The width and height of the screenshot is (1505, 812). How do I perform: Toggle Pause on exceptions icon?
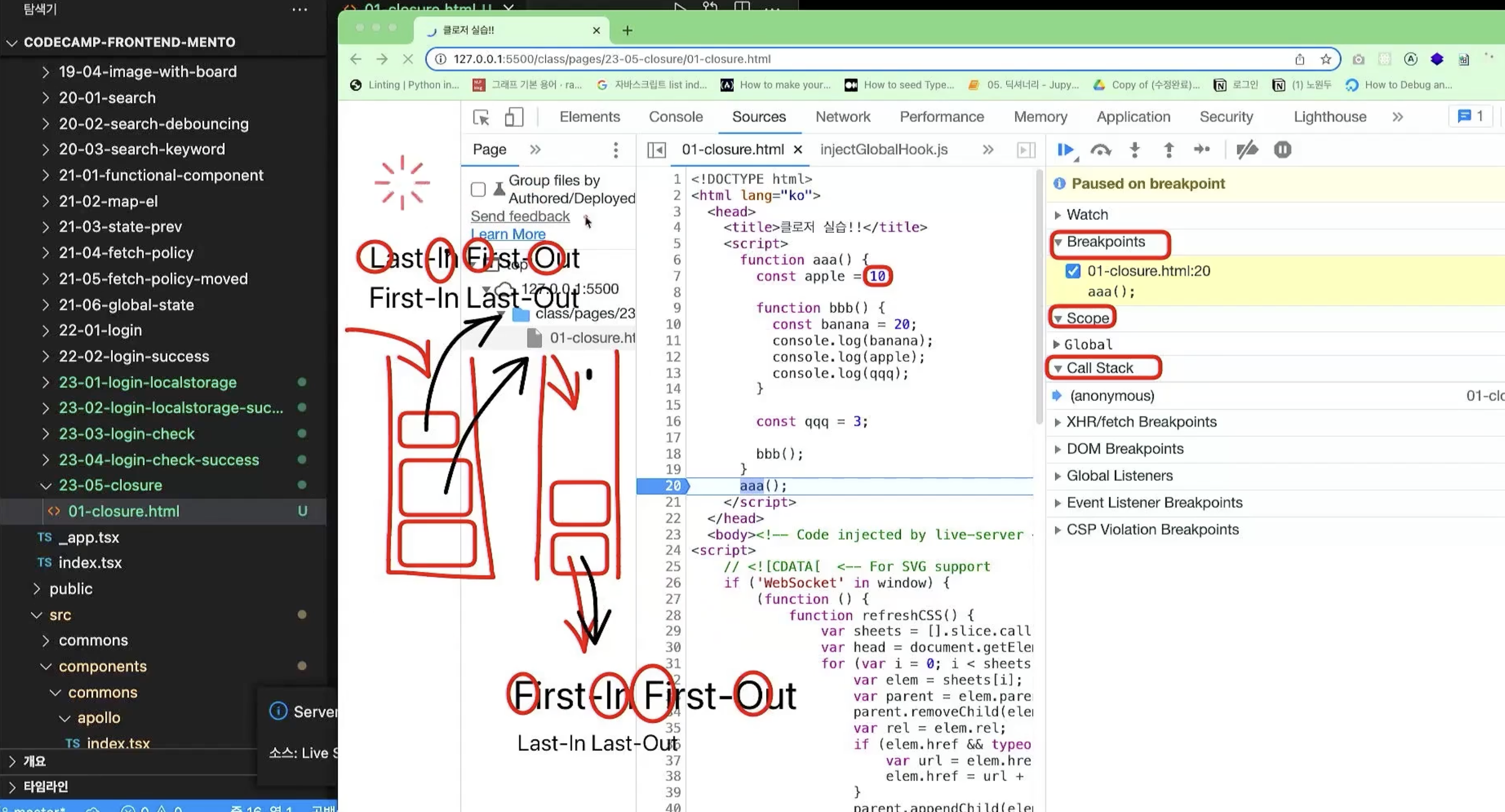coord(1282,150)
